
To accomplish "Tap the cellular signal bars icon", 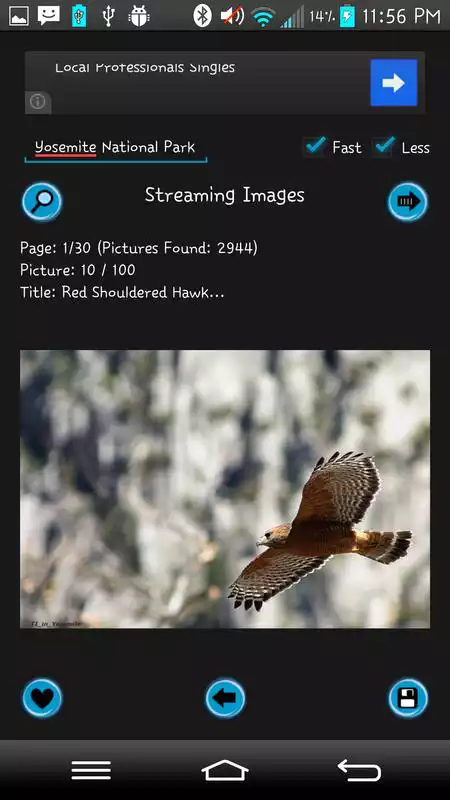I will coord(292,17).
